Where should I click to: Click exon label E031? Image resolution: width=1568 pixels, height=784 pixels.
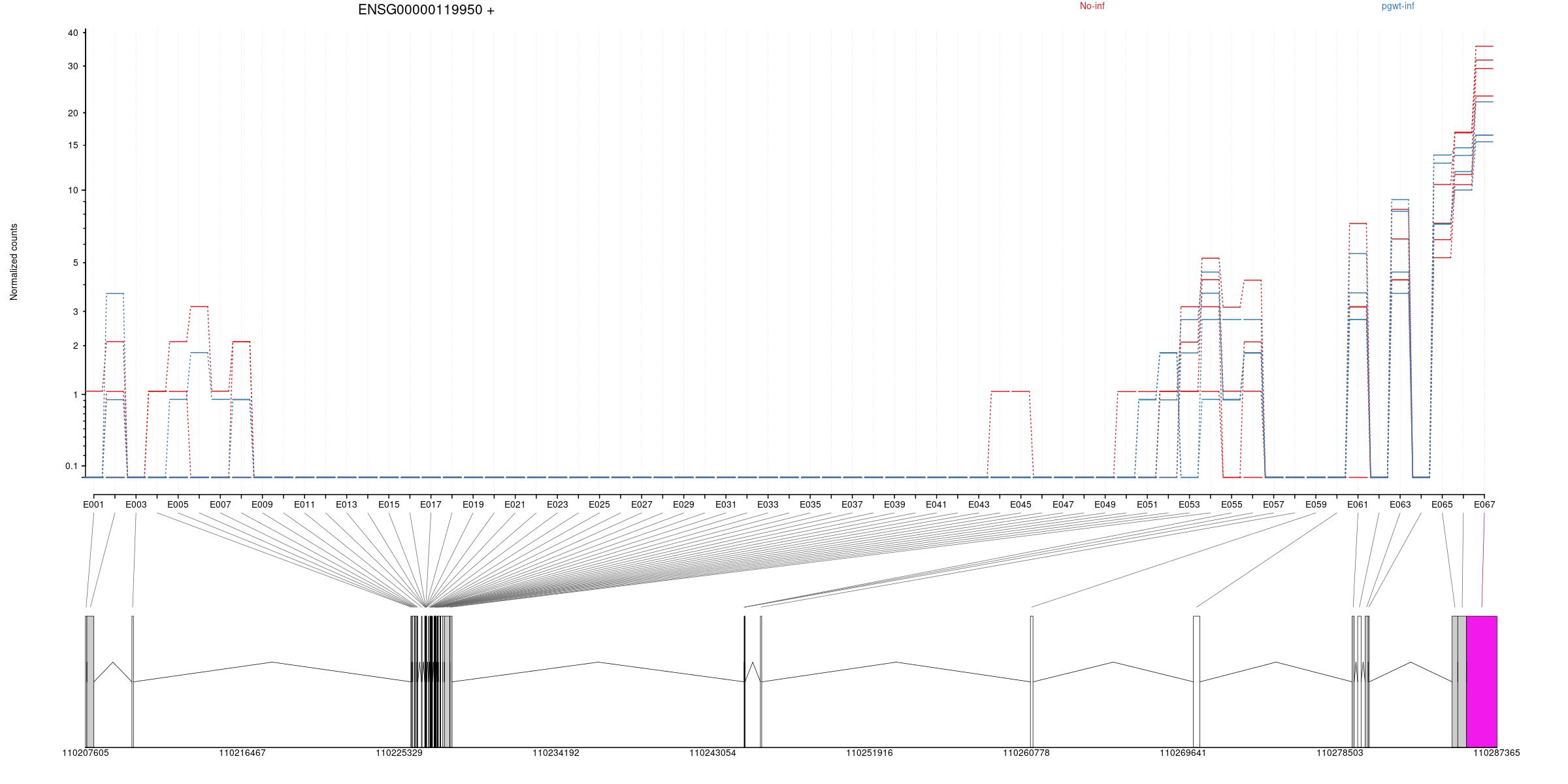(726, 504)
